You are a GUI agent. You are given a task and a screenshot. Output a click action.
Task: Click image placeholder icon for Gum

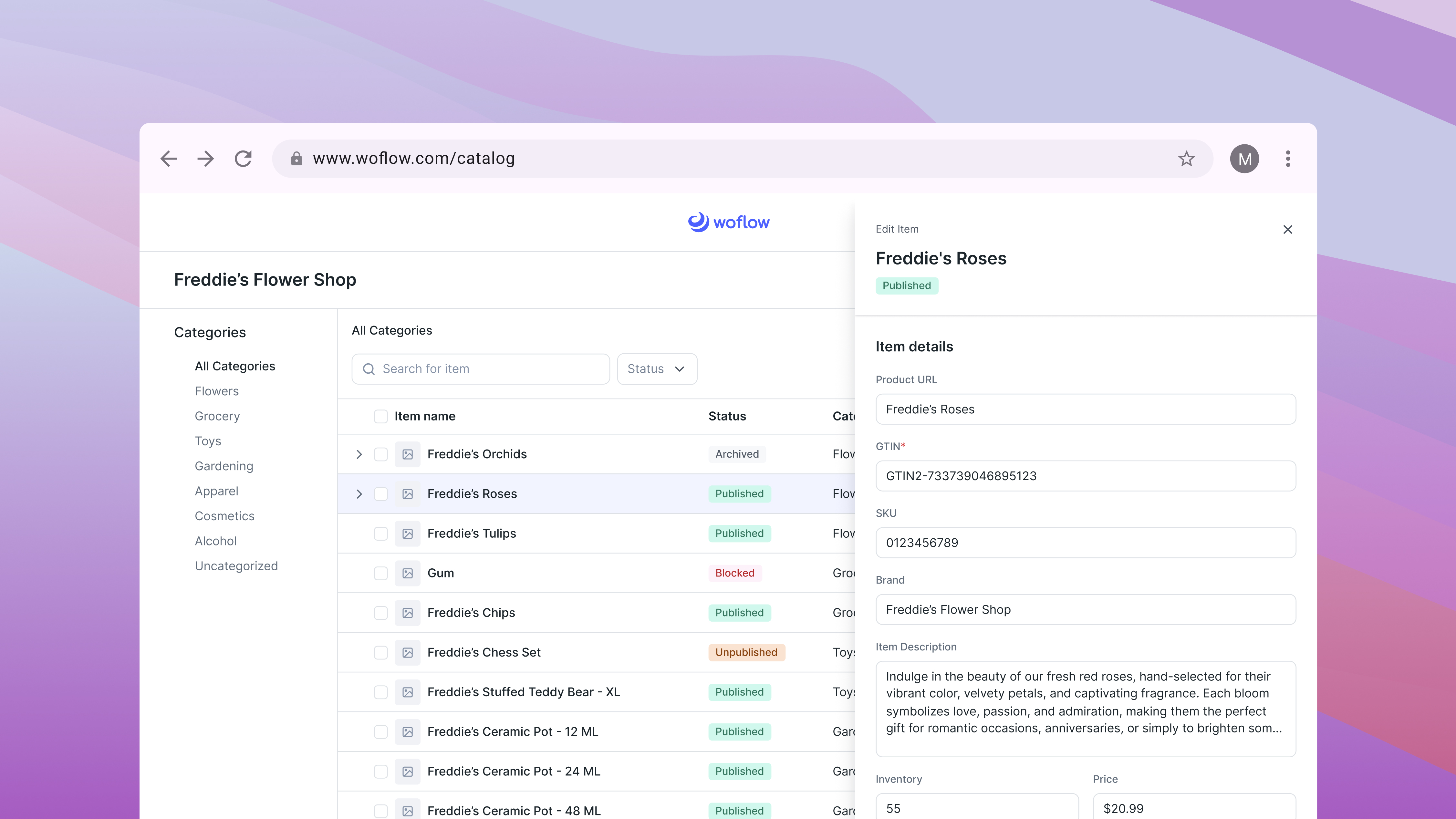tap(407, 573)
